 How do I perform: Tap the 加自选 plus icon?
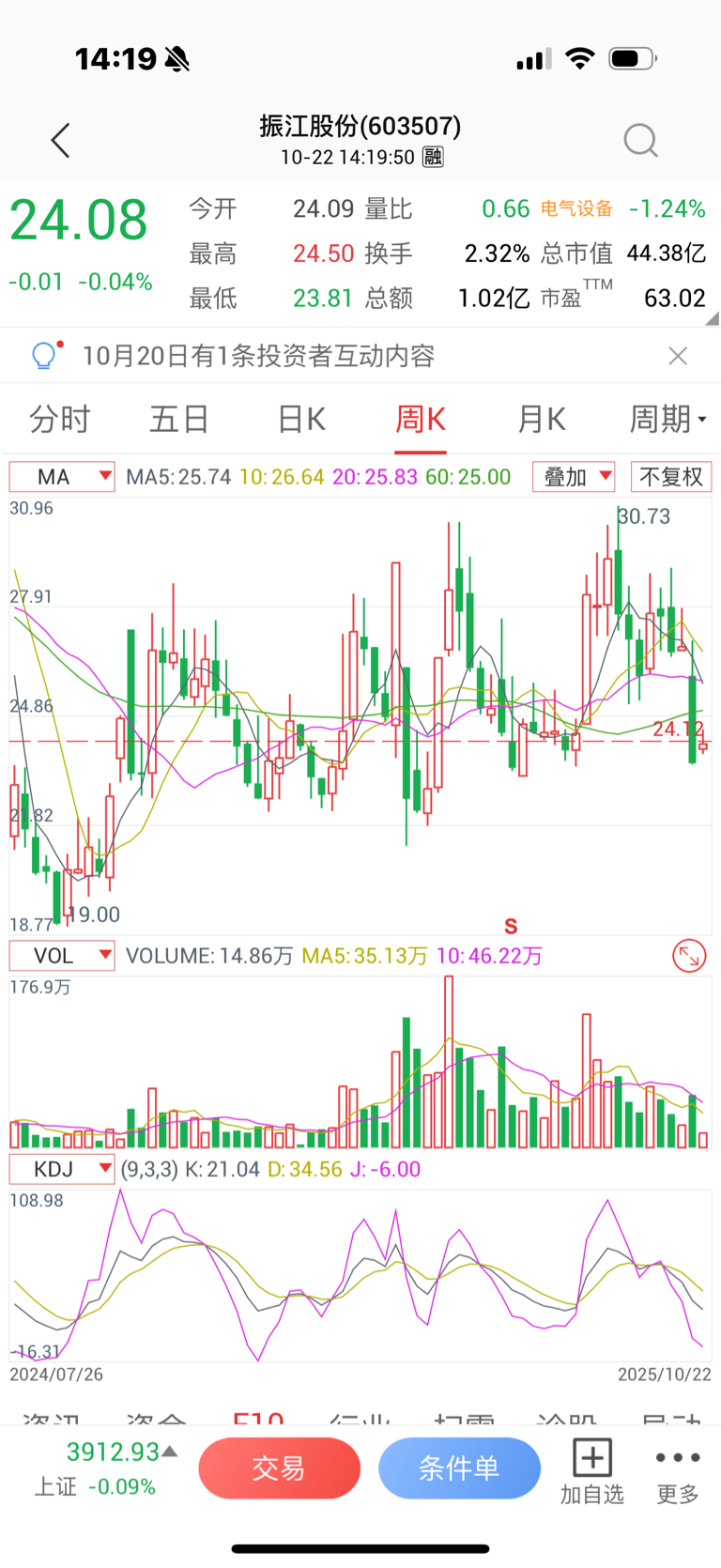tap(591, 1457)
